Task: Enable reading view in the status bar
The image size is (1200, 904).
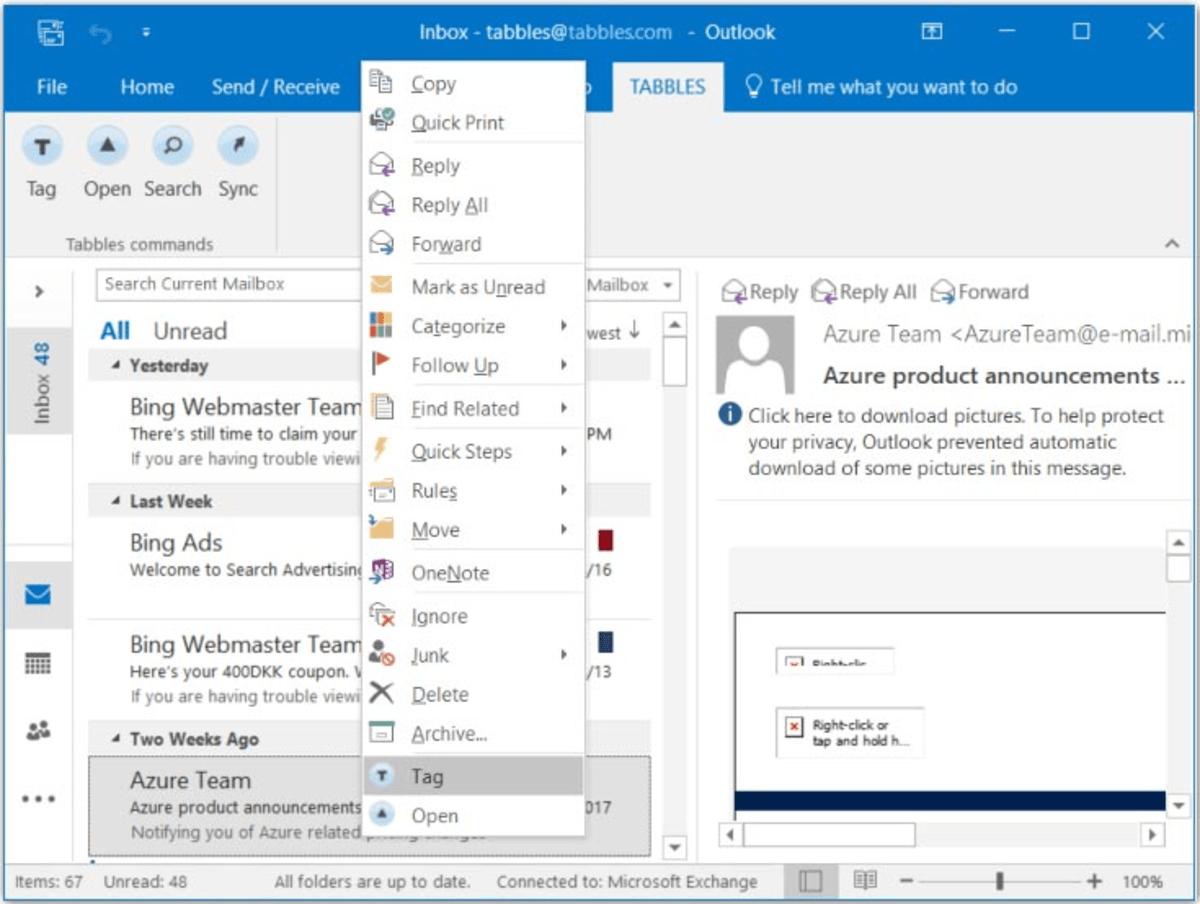Action: 864,882
